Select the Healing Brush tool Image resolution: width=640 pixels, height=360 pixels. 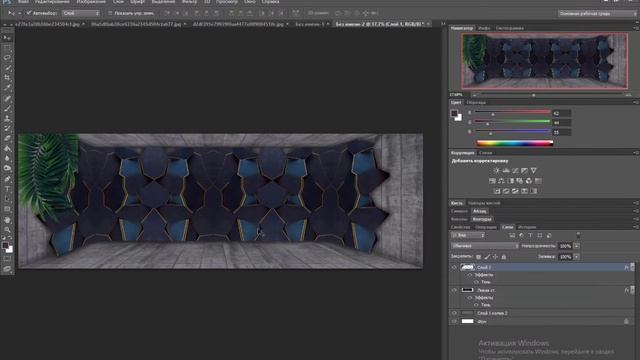click(7, 98)
